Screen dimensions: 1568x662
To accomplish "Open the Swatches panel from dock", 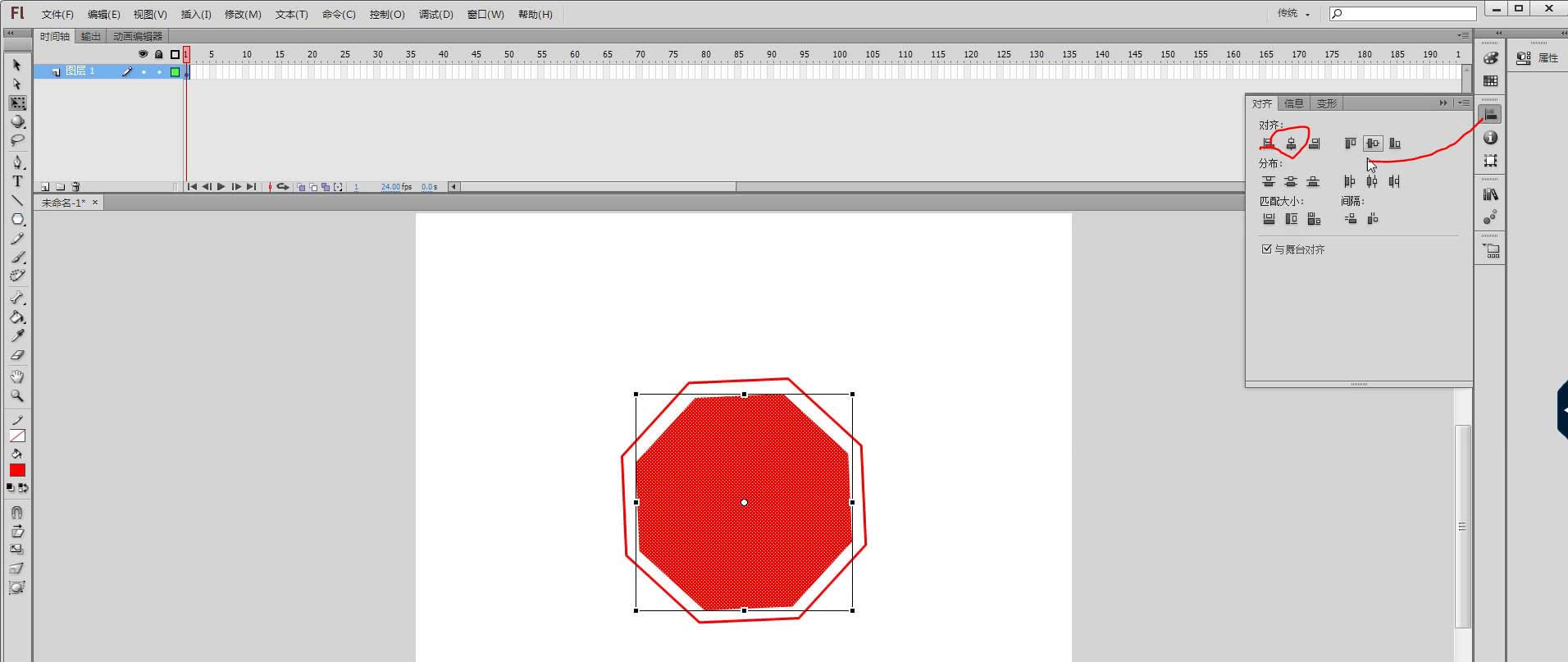I will [1491, 81].
